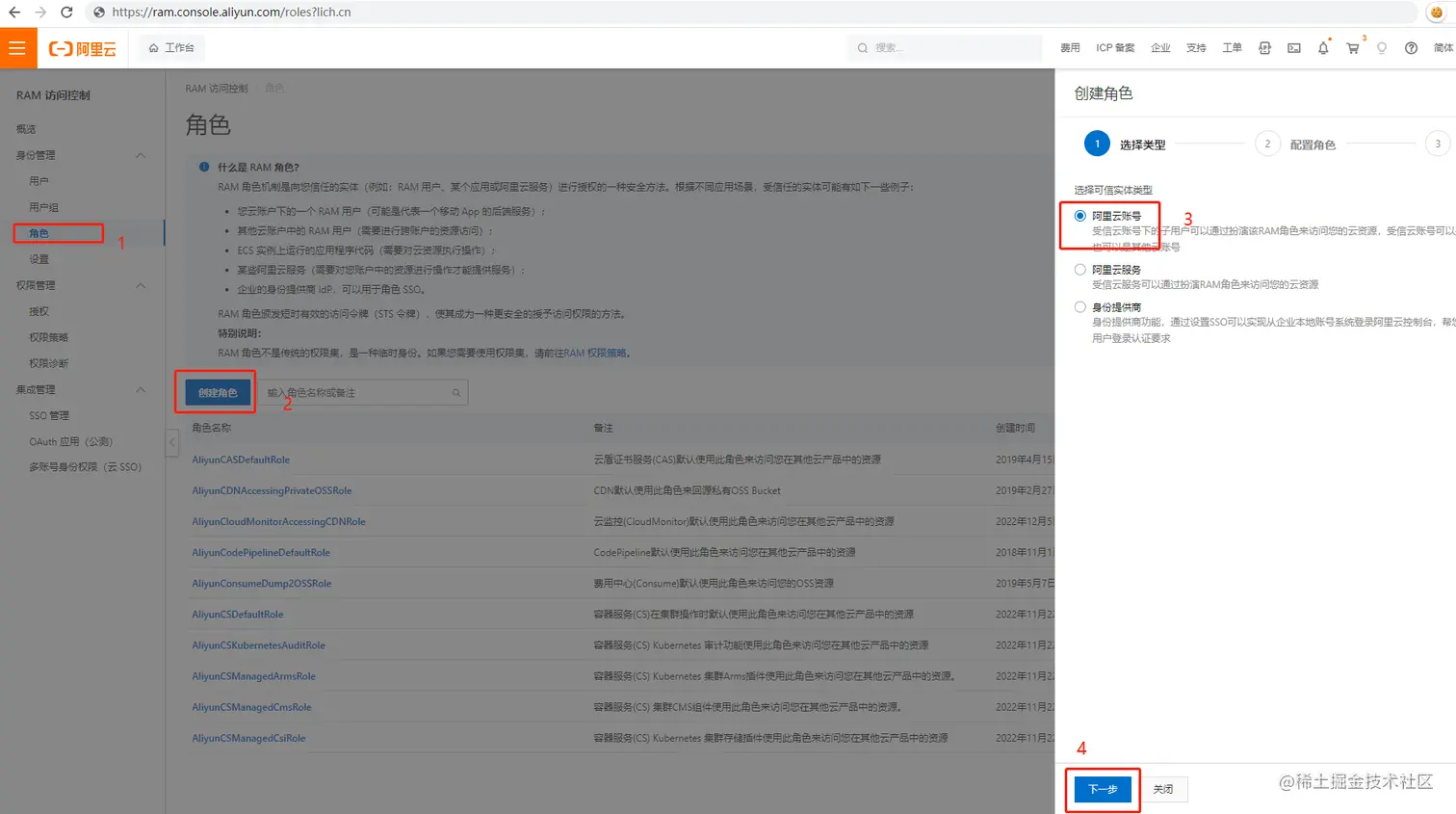This screenshot has height=814, width=1456.
Task: Open the ICP 备案 header menu
Action: coord(1115,48)
